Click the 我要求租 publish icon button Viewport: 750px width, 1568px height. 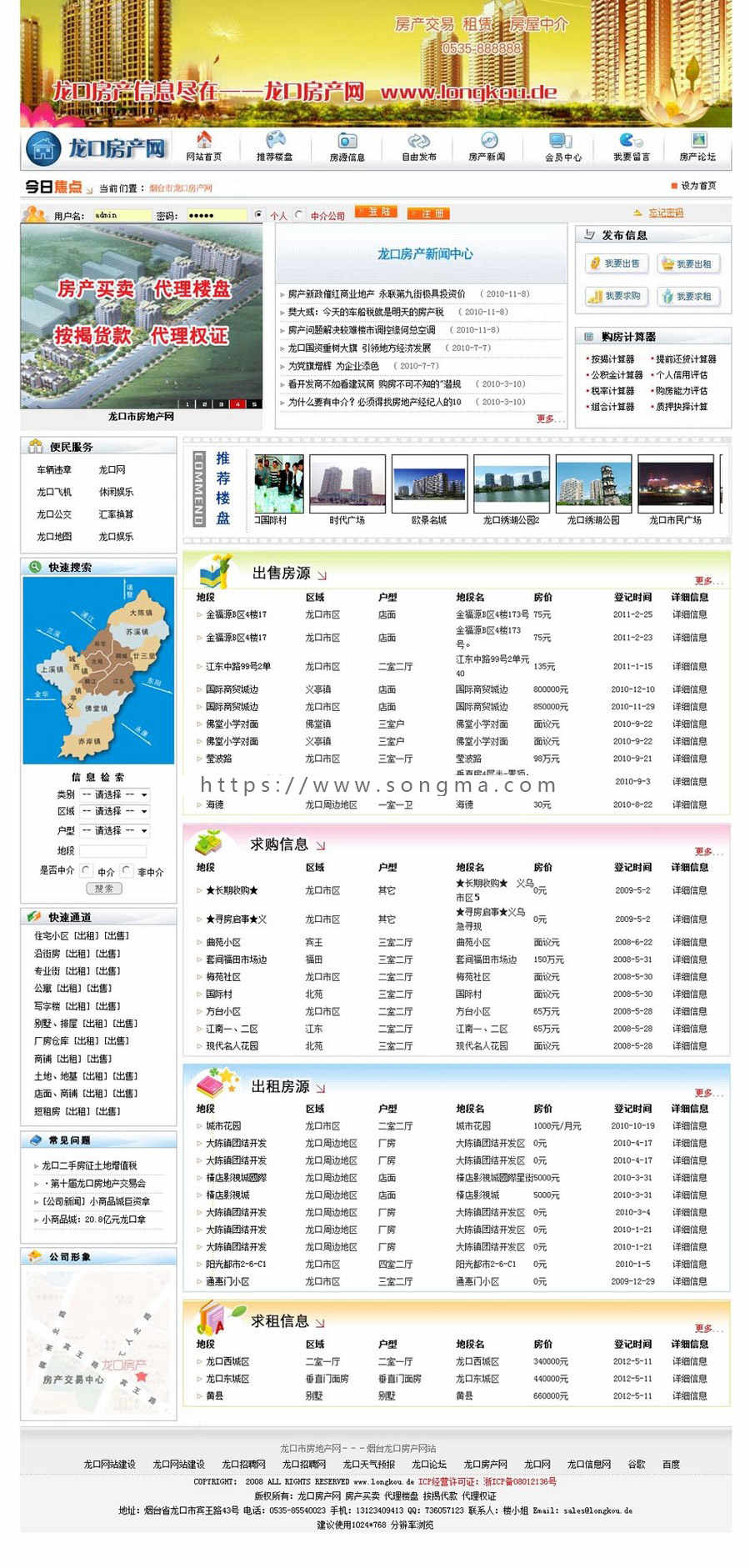(688, 296)
